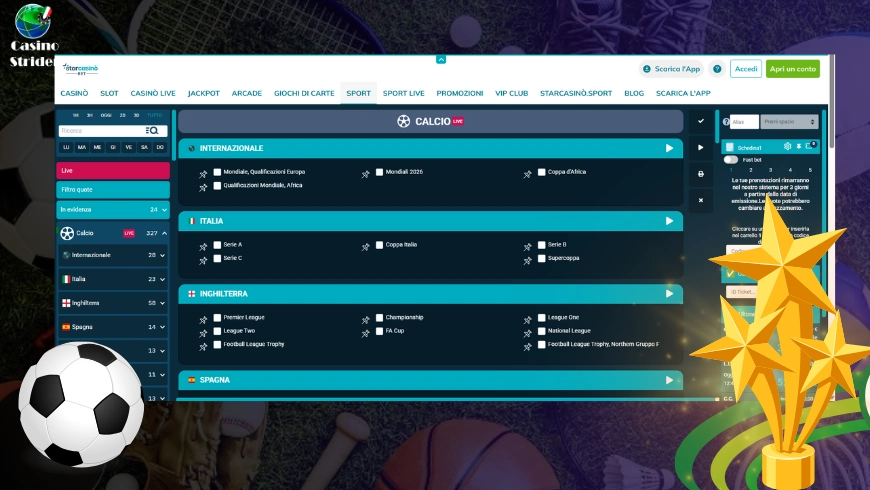The height and width of the screenshot is (490, 870).
Task: Open the help question mark icon in header
Action: pyautogui.click(x=717, y=69)
